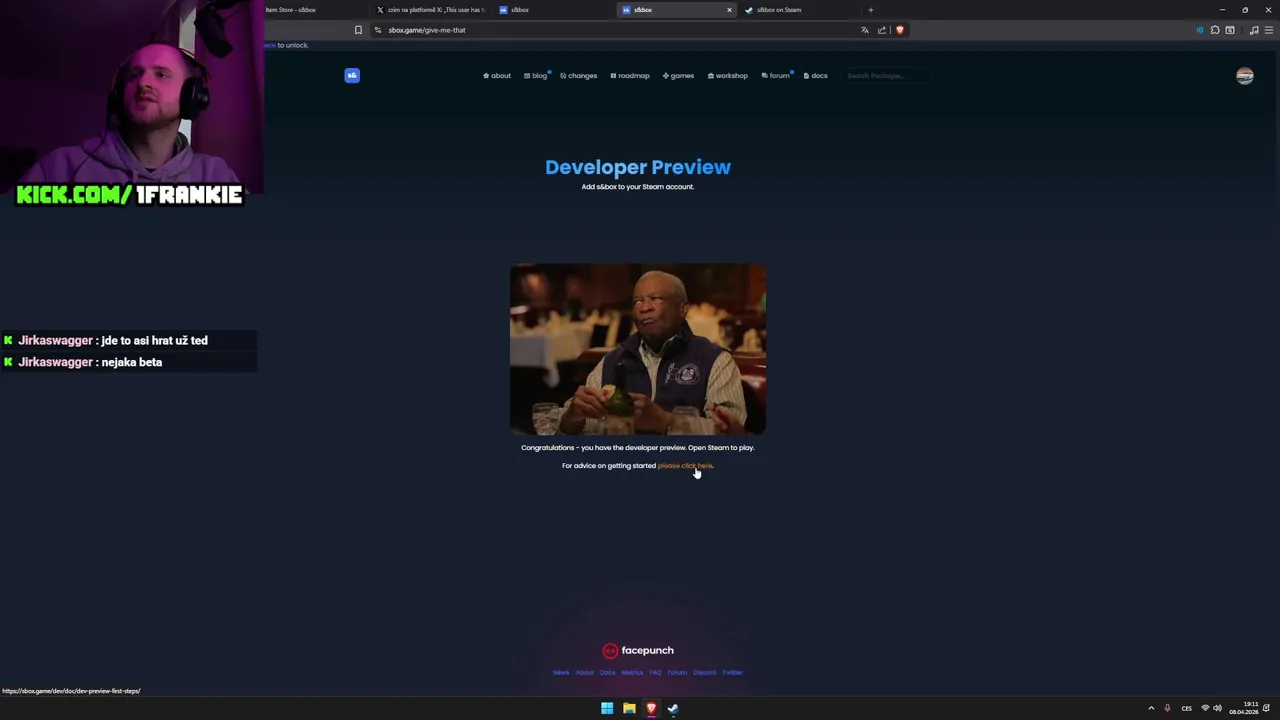Click the blue sound icon in browser toolbar
This screenshot has width=1280, height=720.
(1200, 30)
